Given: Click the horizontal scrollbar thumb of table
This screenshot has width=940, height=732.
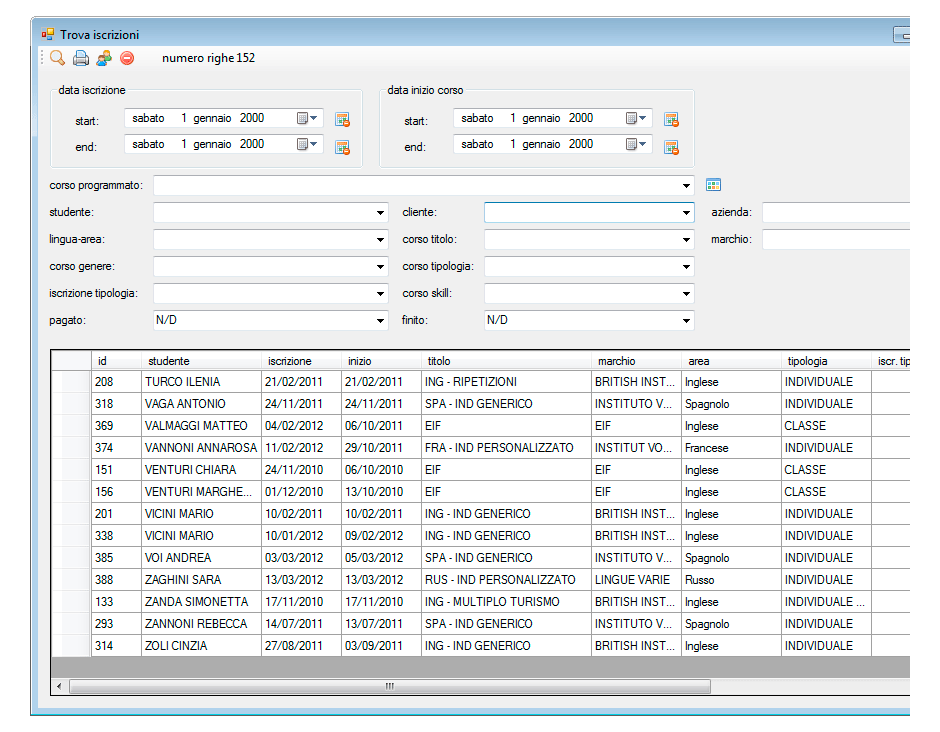Looking at the screenshot, I should (x=390, y=686).
